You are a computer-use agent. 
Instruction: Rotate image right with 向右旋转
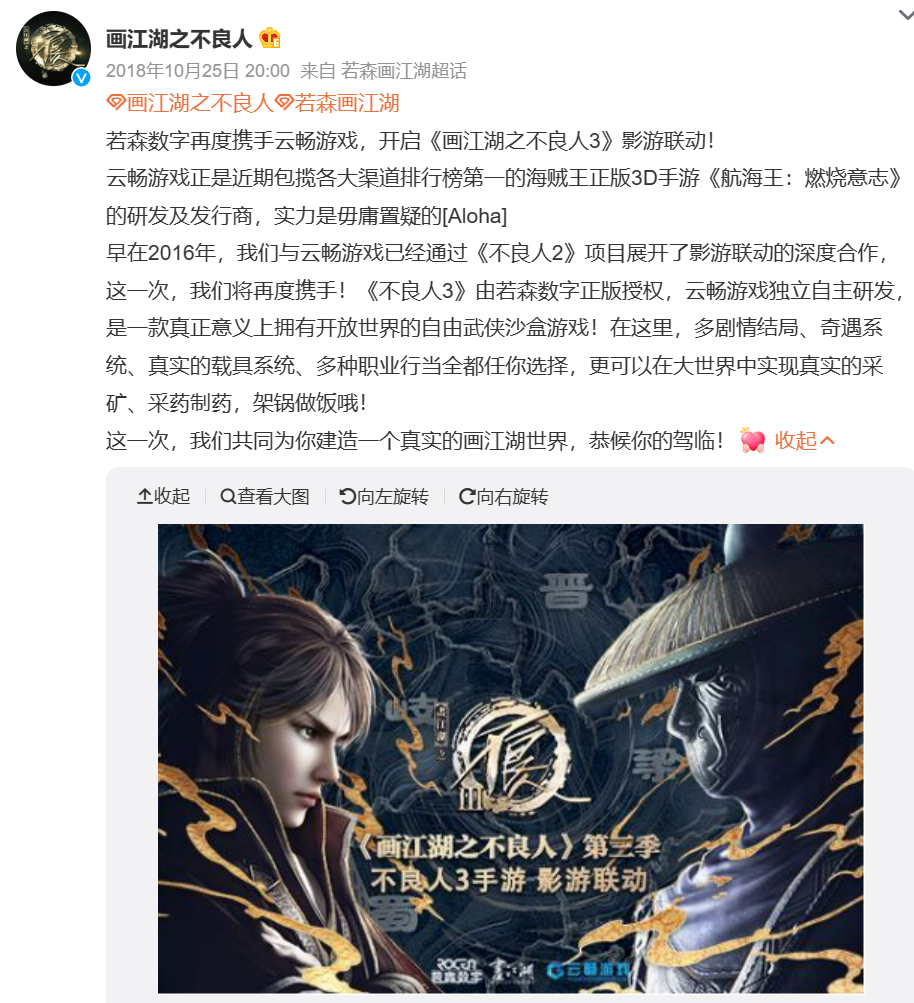(x=503, y=496)
